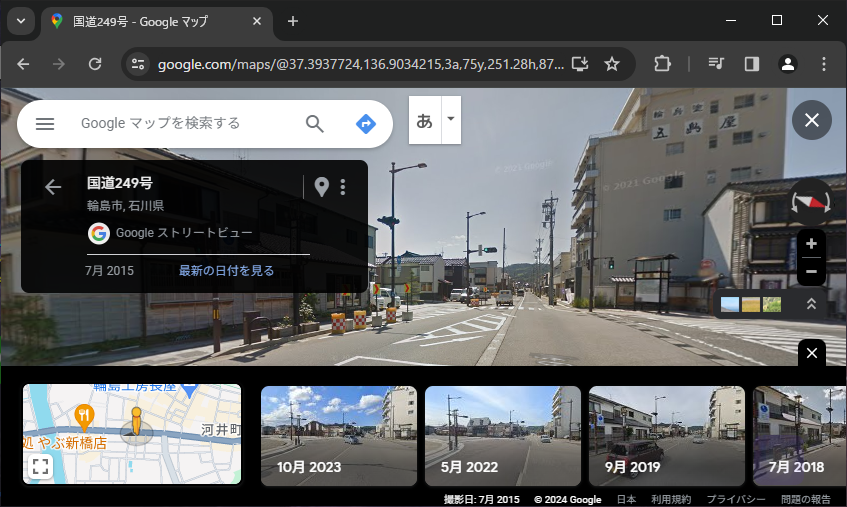
Task: Open the プライバシー privacy link
Action: tap(736, 499)
